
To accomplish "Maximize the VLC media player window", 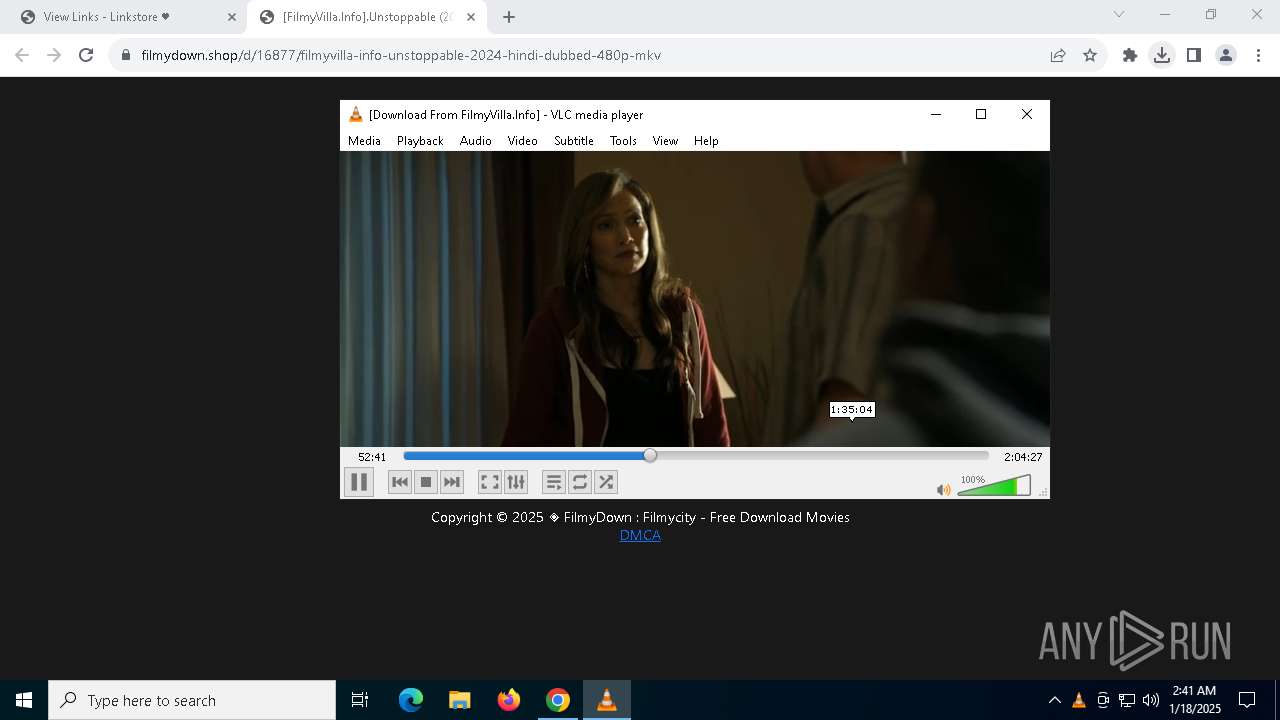I will [981, 114].
